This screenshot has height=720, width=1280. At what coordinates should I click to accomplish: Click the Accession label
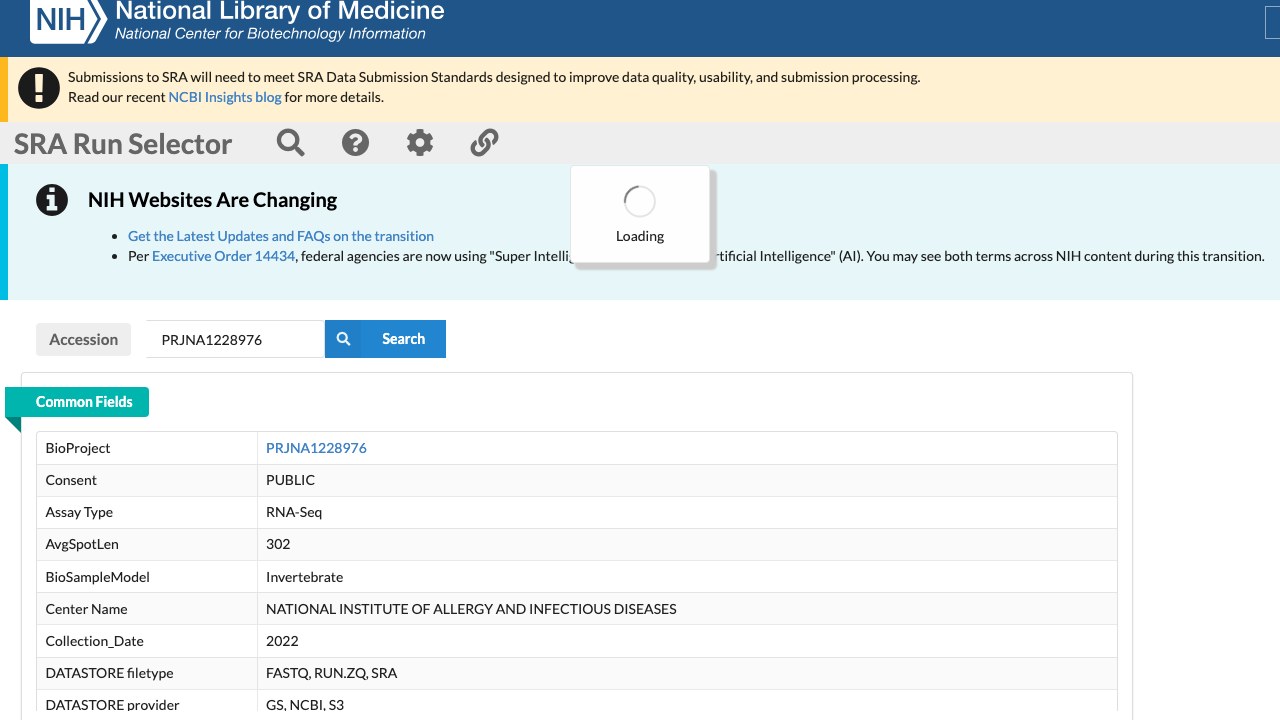[84, 339]
